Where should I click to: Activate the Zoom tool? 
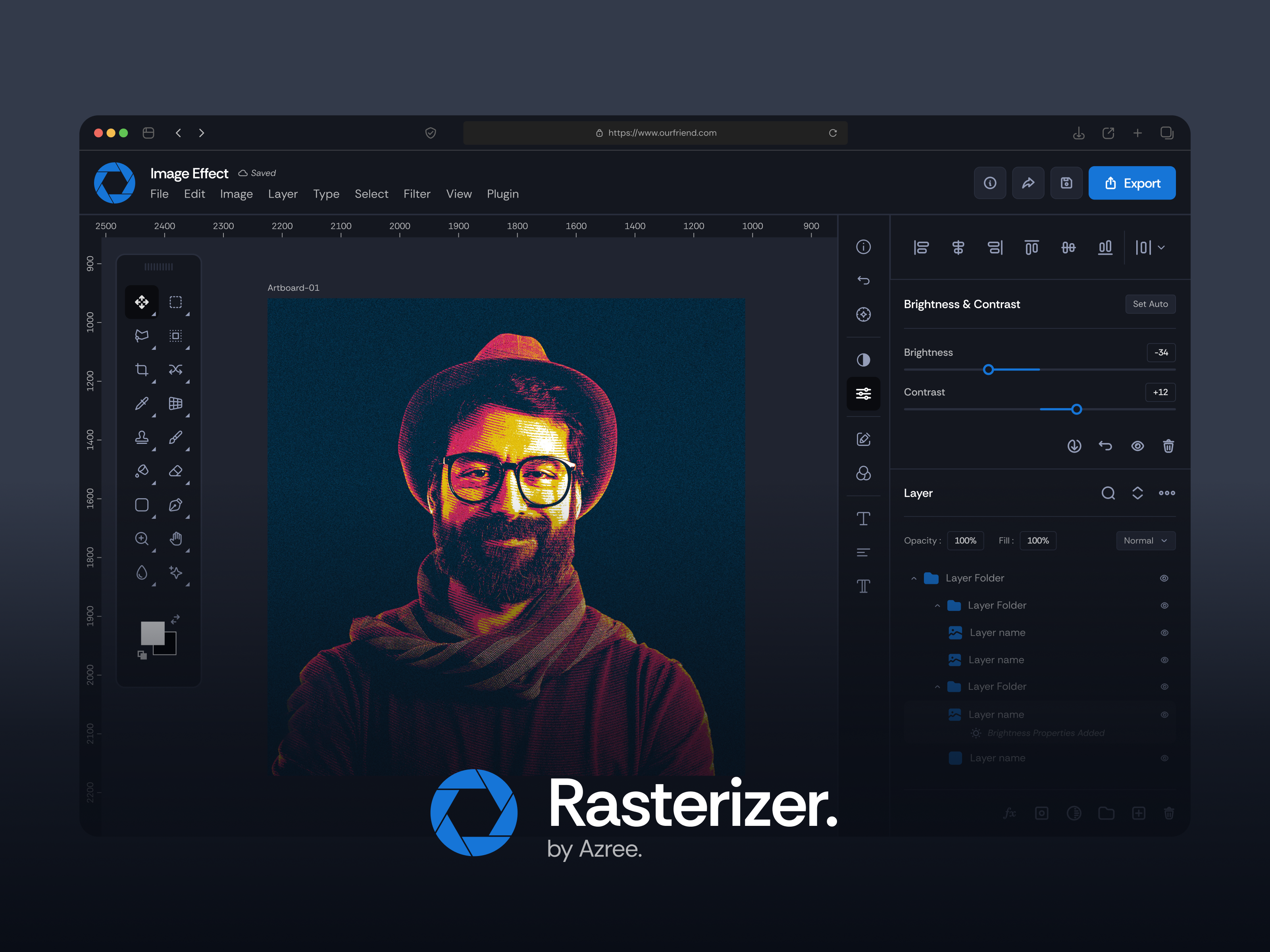[142, 539]
